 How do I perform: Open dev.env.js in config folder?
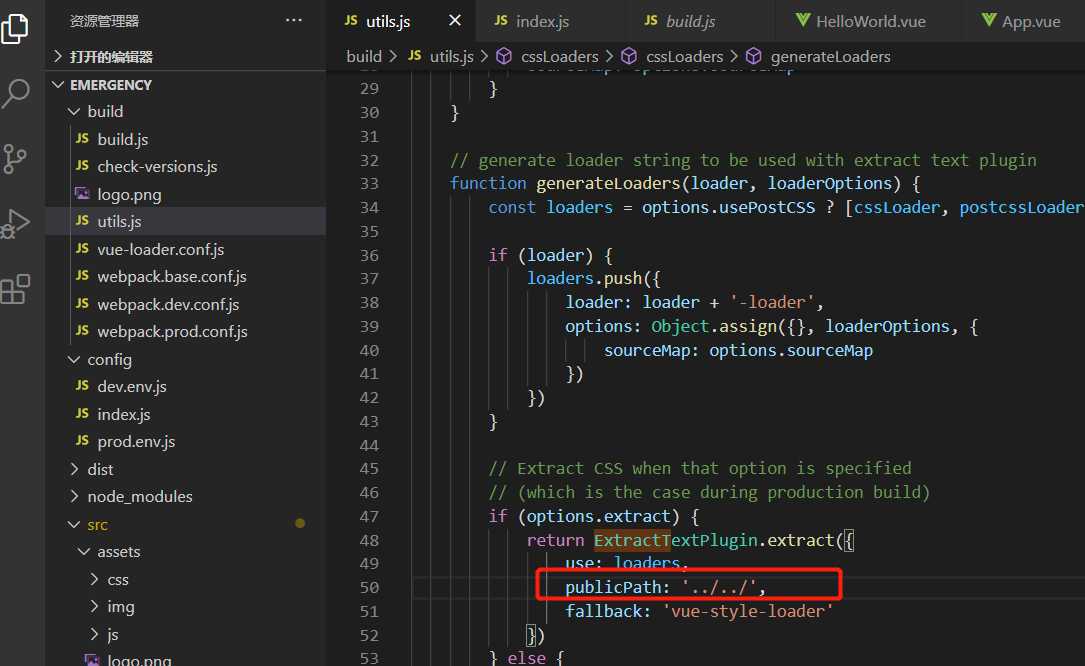pos(185,386)
